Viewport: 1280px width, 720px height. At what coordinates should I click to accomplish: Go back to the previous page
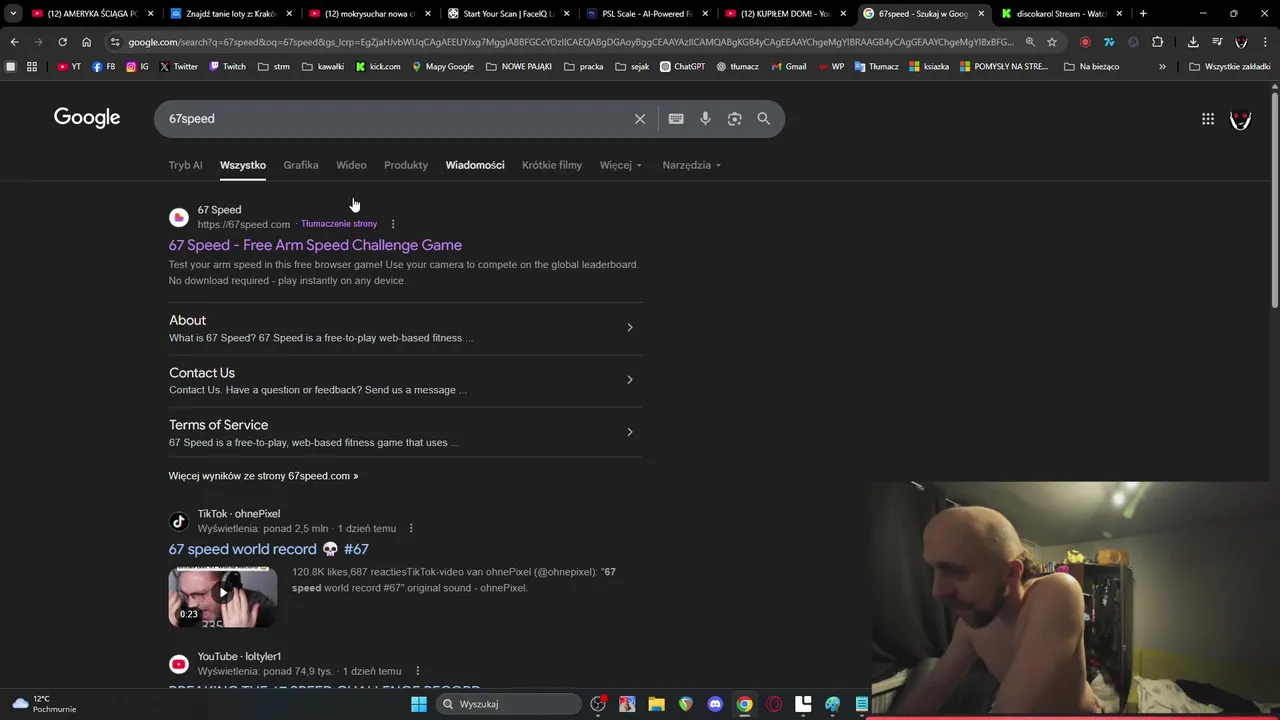click(x=14, y=42)
